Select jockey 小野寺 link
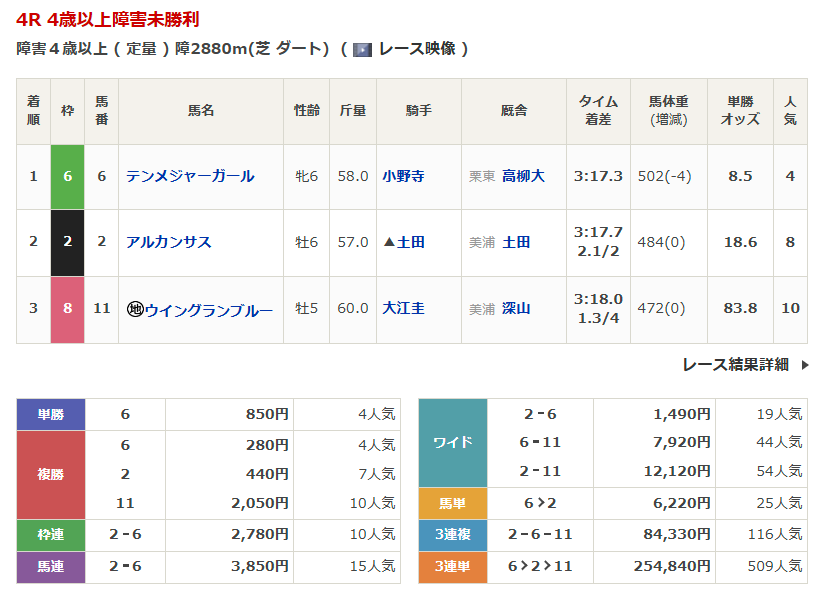 click(403, 176)
